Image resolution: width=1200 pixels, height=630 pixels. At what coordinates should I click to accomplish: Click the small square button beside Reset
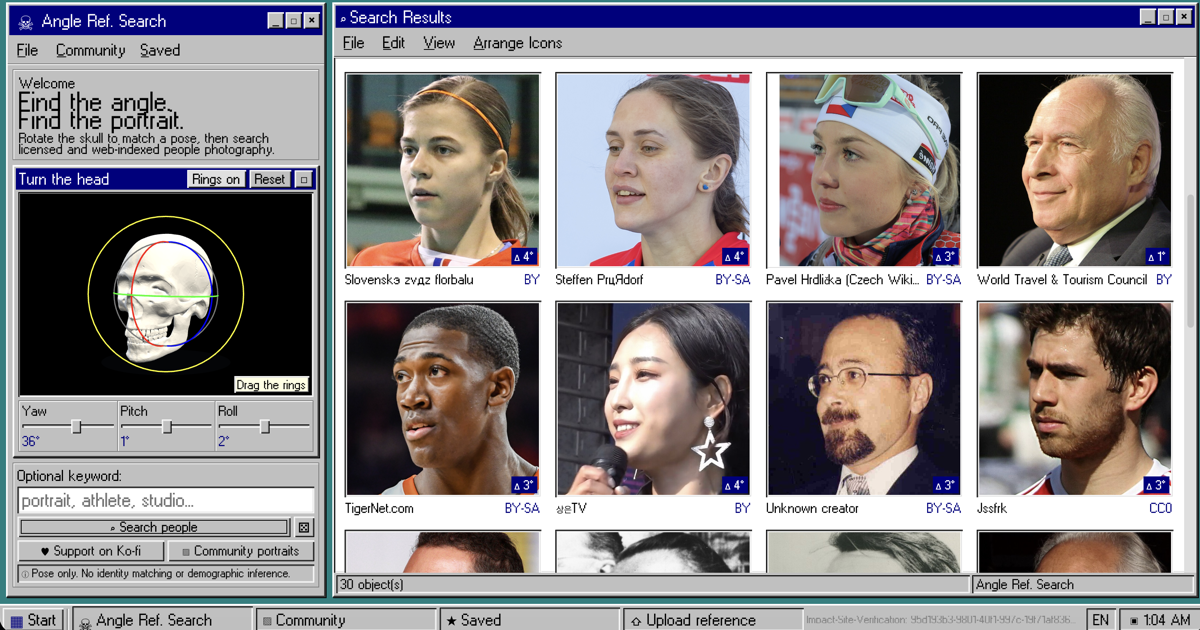pyautogui.click(x=304, y=179)
